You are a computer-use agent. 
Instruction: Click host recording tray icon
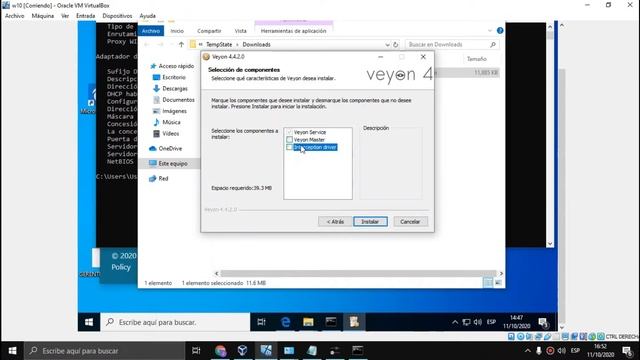pyautogui.click(x=550, y=351)
